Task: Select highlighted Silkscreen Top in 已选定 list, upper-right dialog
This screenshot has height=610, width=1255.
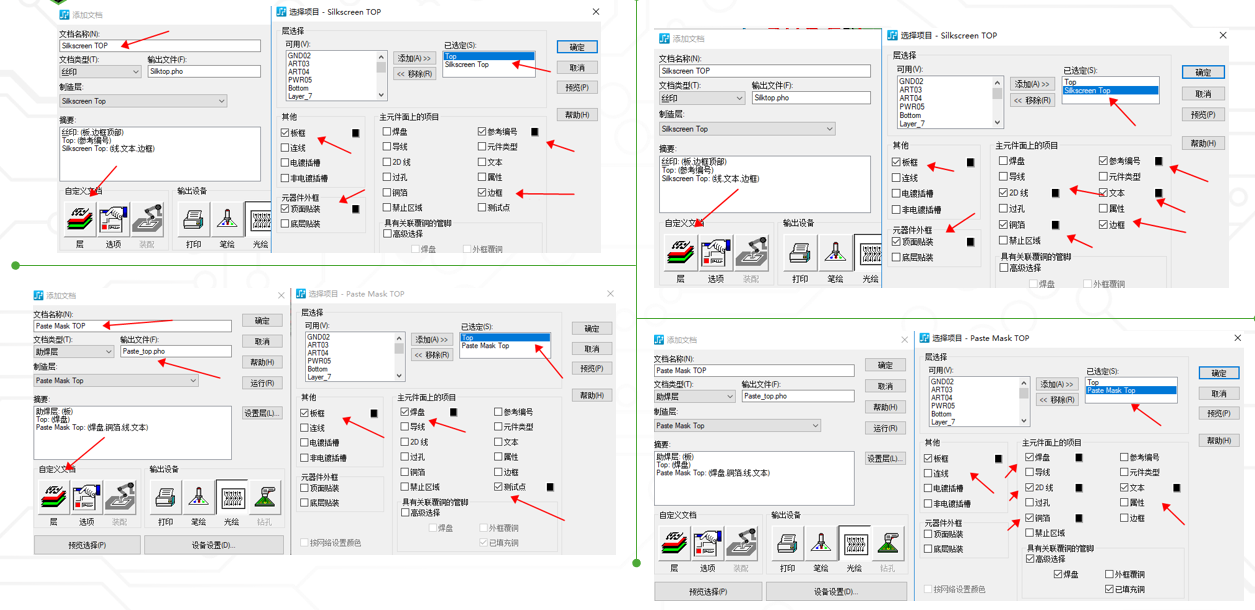Action: point(1110,91)
